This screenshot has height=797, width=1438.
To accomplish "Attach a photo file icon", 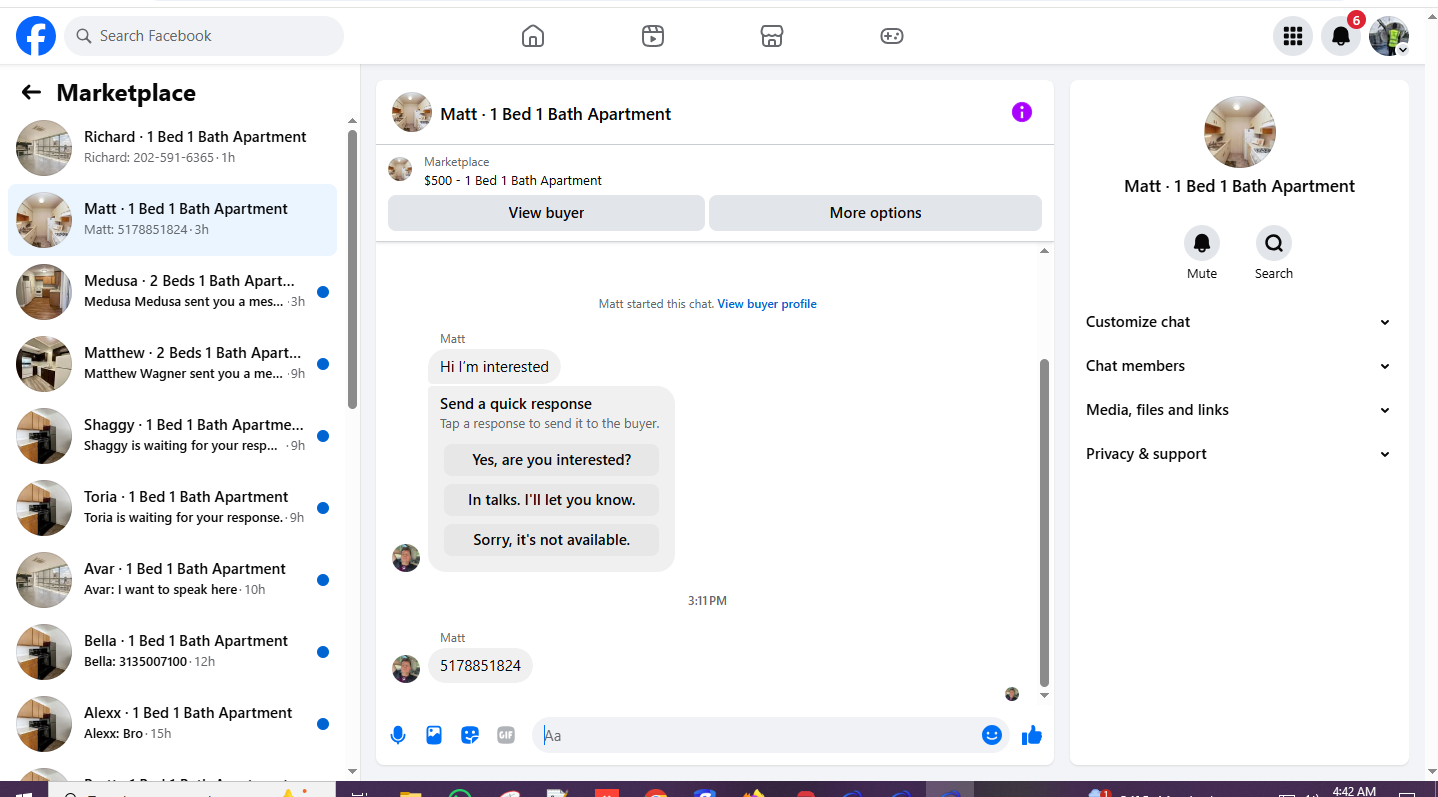I will pos(434,735).
